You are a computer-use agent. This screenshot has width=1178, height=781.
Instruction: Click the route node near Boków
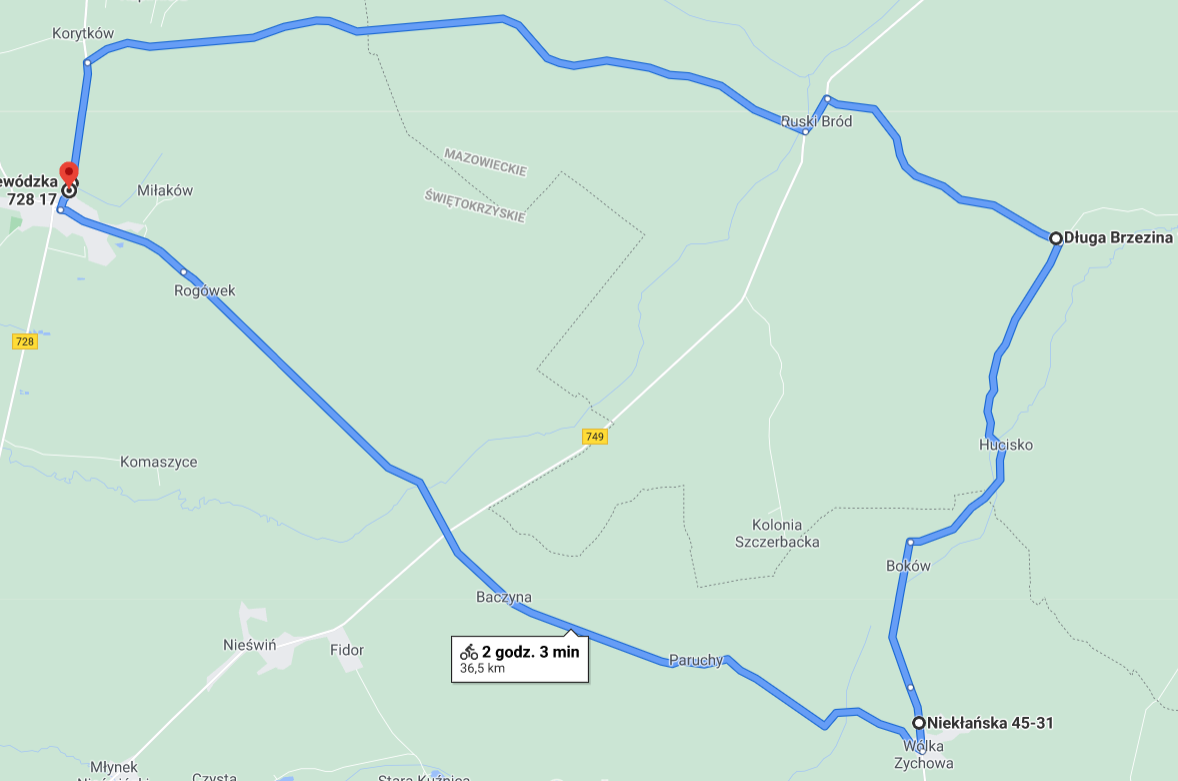(x=910, y=541)
